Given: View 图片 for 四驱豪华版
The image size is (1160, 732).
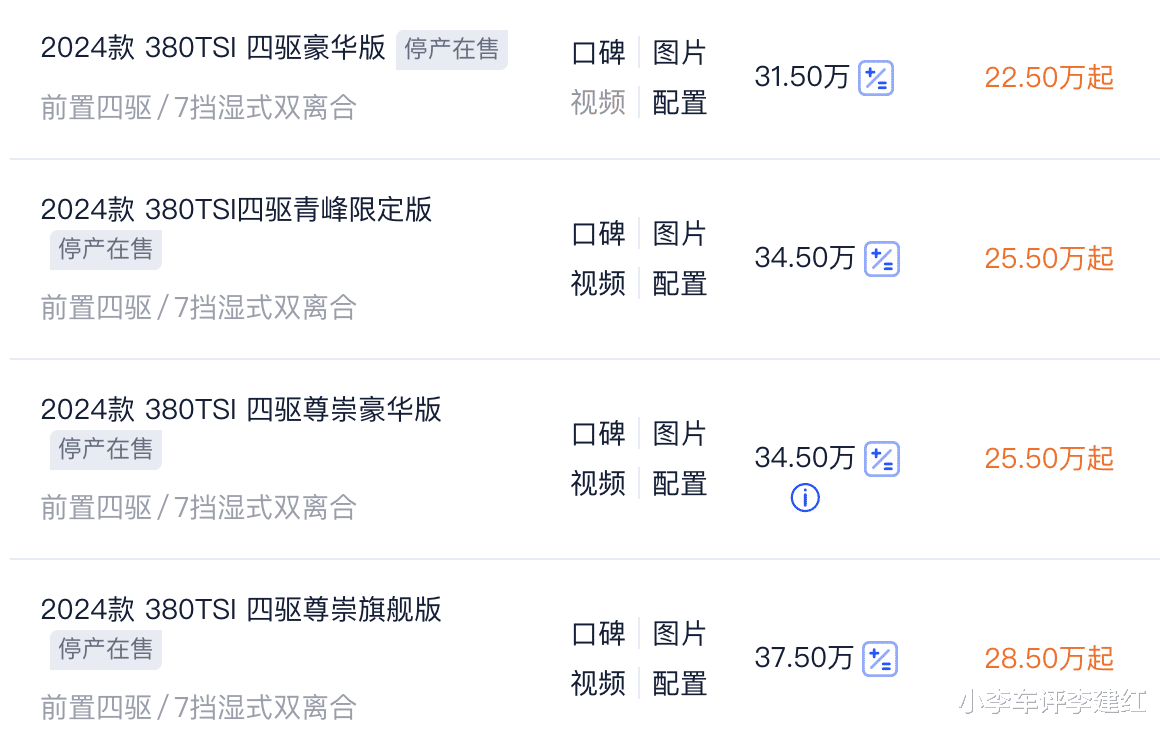Looking at the screenshot, I should (679, 53).
